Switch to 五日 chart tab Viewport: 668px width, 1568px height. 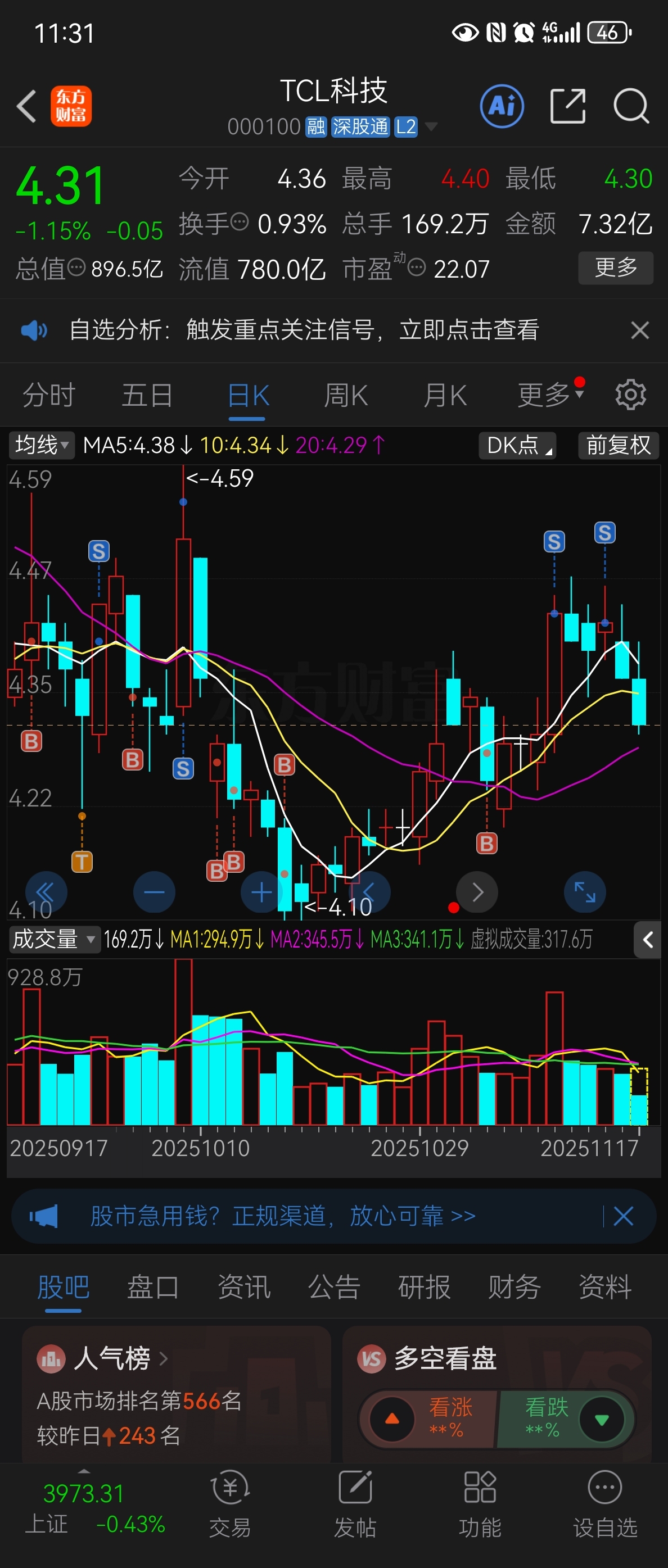tap(147, 395)
